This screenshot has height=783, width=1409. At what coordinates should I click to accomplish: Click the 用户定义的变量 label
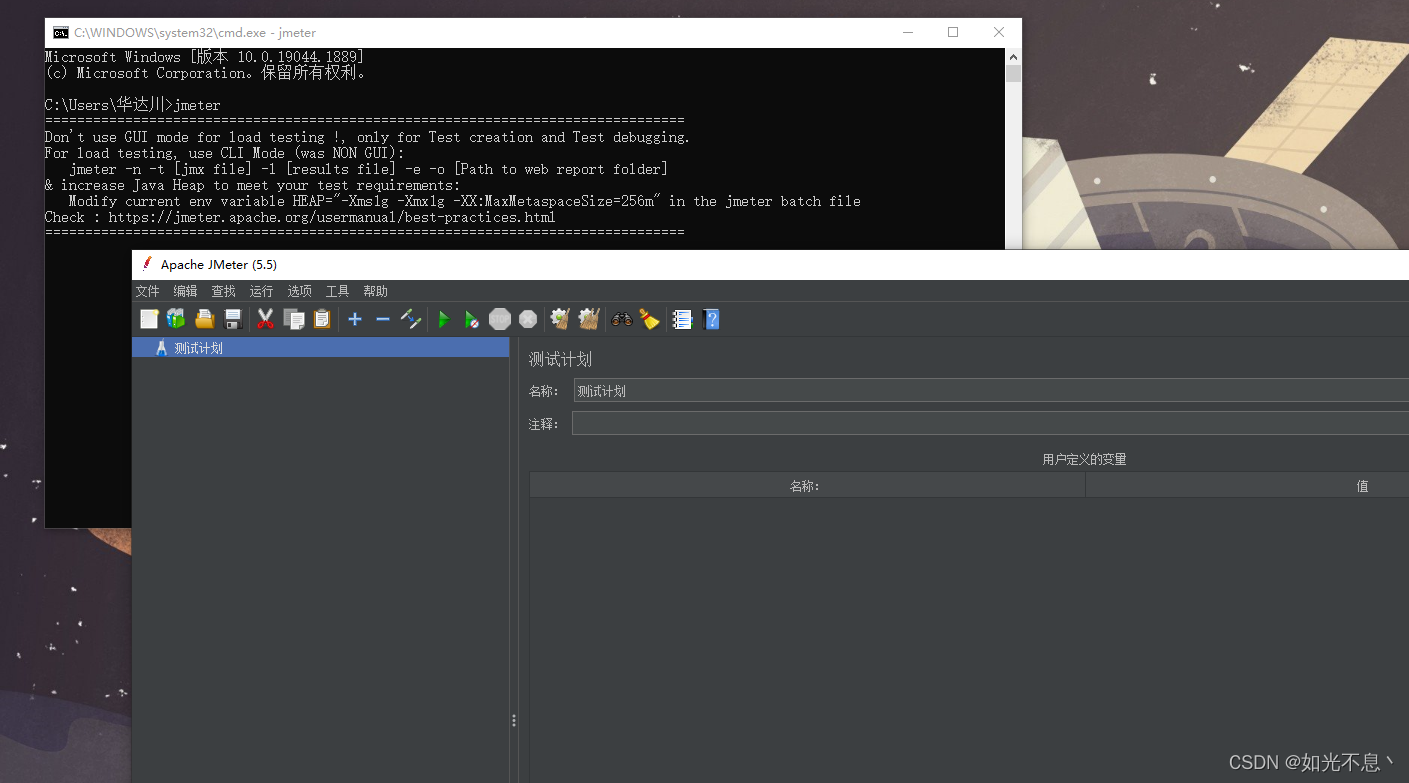click(1084, 460)
